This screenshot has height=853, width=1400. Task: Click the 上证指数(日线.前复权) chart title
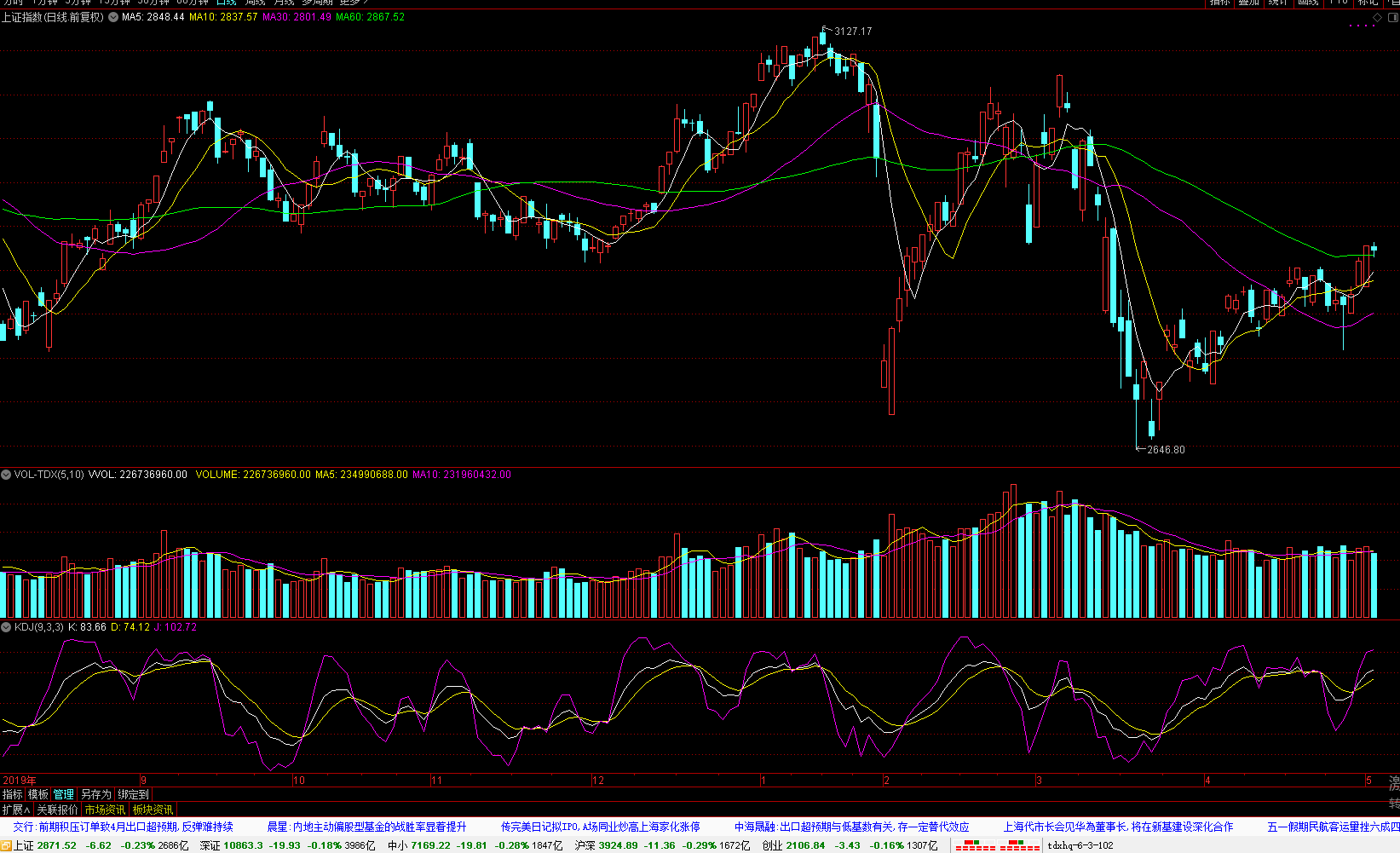pyautogui.click(x=53, y=17)
